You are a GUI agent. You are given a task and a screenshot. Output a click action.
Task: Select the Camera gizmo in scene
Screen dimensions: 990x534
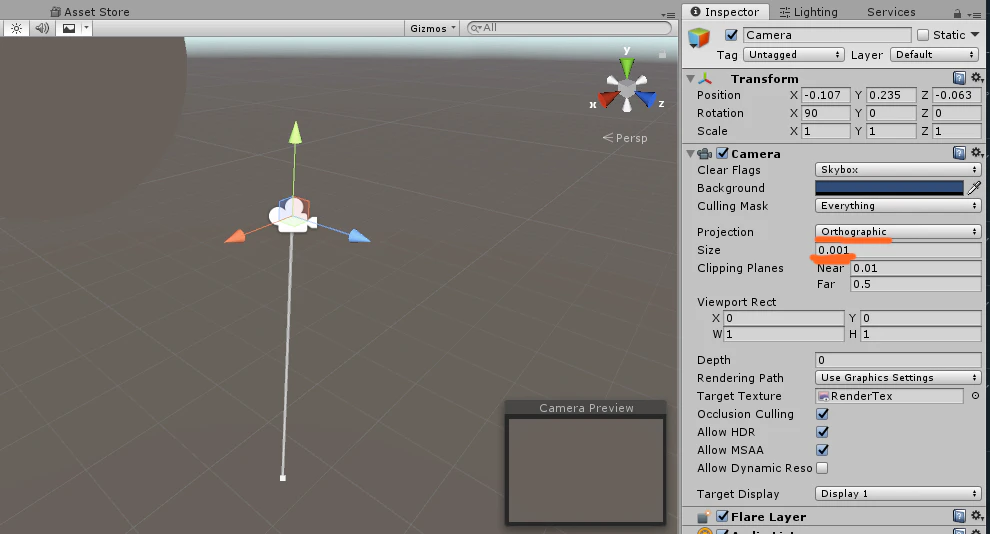[292, 215]
